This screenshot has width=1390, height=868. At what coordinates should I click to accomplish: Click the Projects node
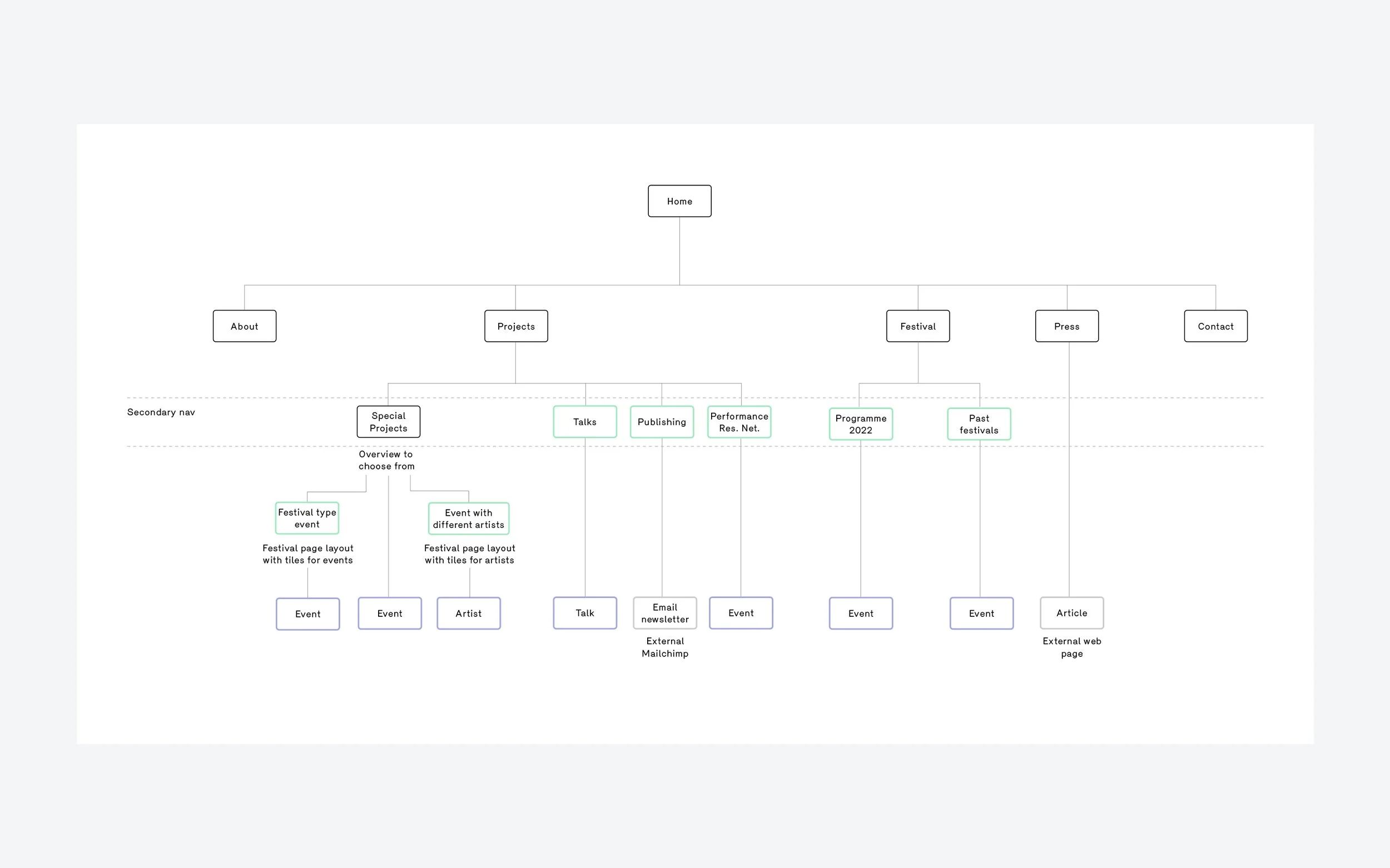(x=516, y=326)
